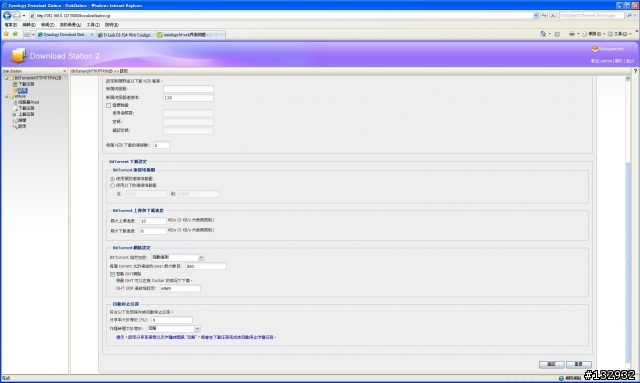Open the help question mark icon
Image resolution: width=640 pixels, height=383 pixels.
(635, 71)
